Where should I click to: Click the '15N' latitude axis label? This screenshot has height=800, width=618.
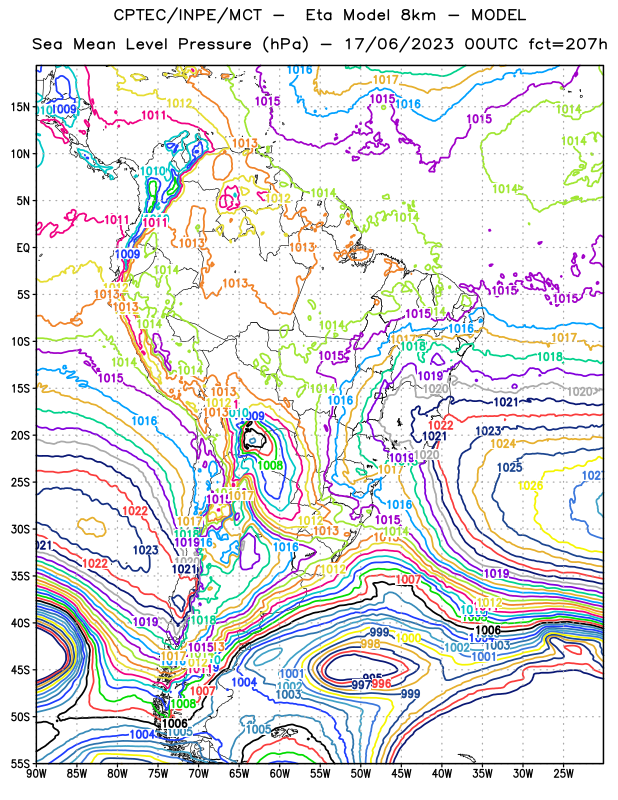click(21, 107)
